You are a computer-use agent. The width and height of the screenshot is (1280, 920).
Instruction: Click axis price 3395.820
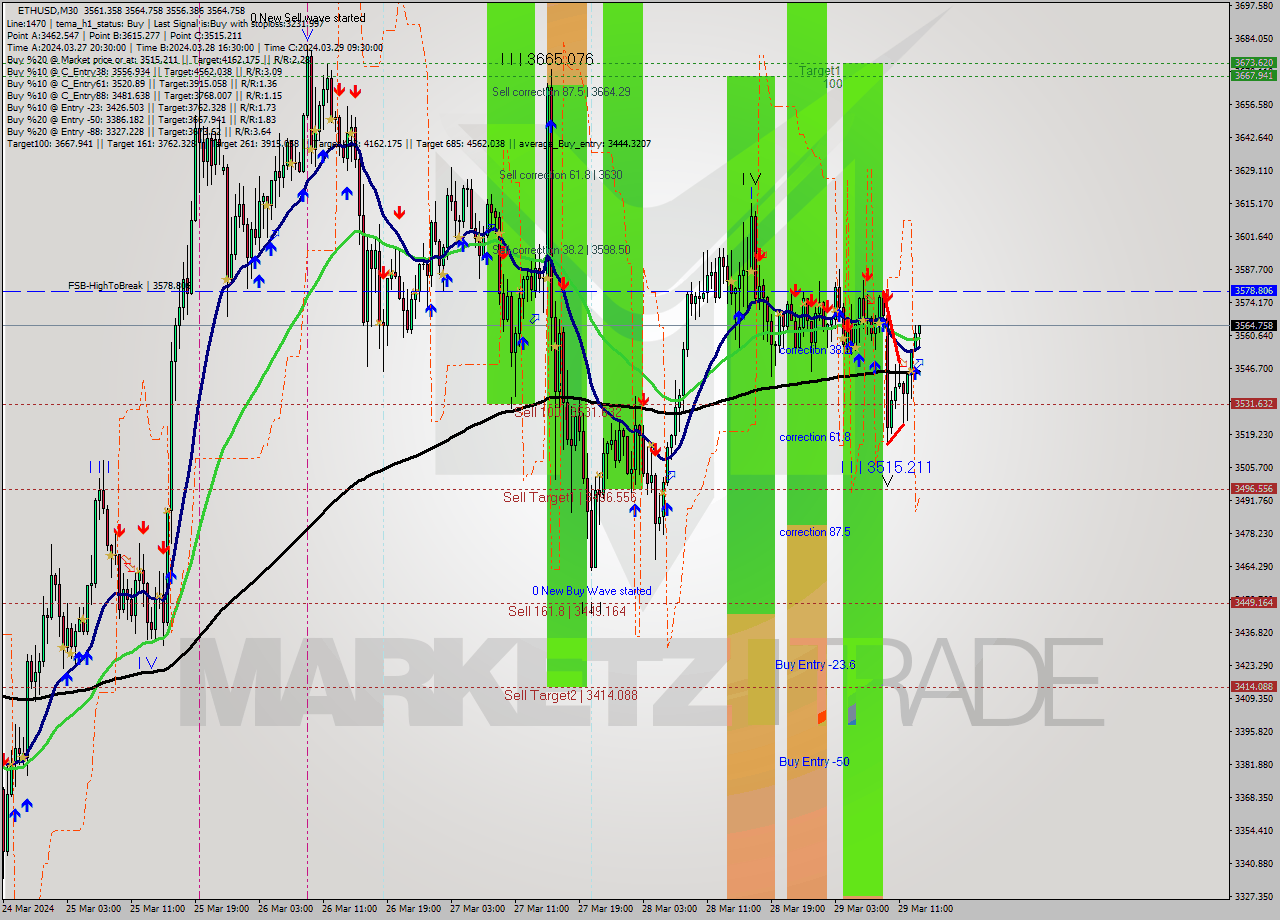tap(1253, 732)
